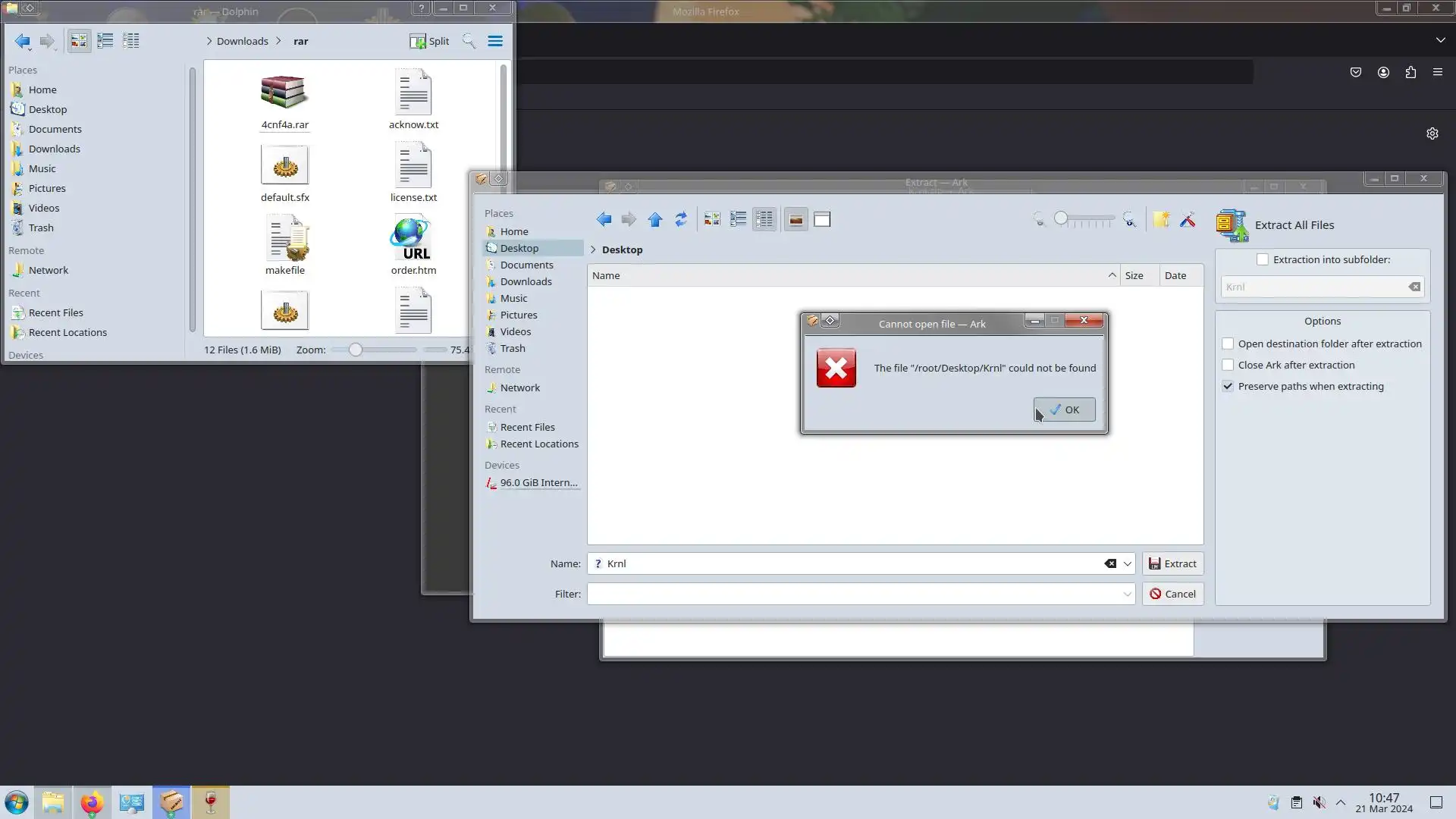1456x819 pixels.
Task: Expand the system tray hidden icons arrow
Action: pyautogui.click(x=1341, y=802)
